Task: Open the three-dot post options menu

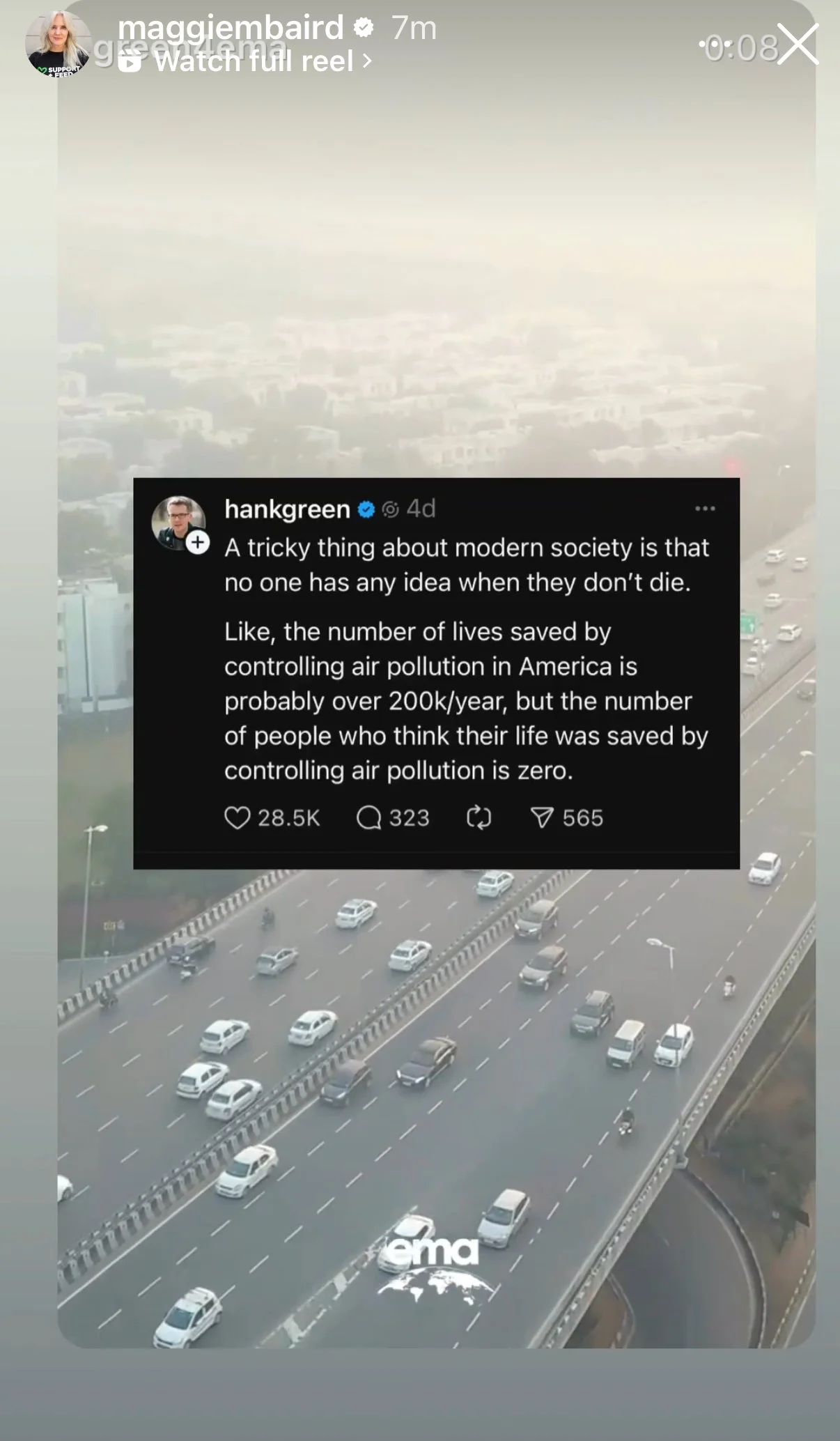Action: coord(705,508)
